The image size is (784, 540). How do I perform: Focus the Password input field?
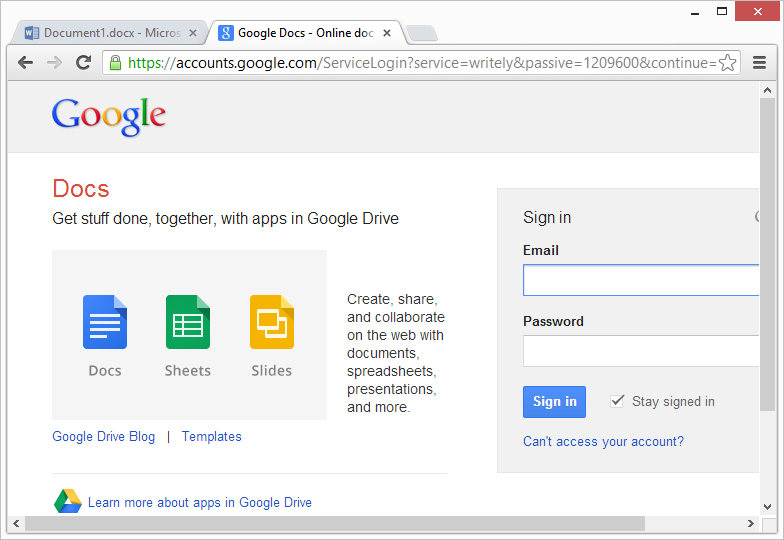pos(641,351)
